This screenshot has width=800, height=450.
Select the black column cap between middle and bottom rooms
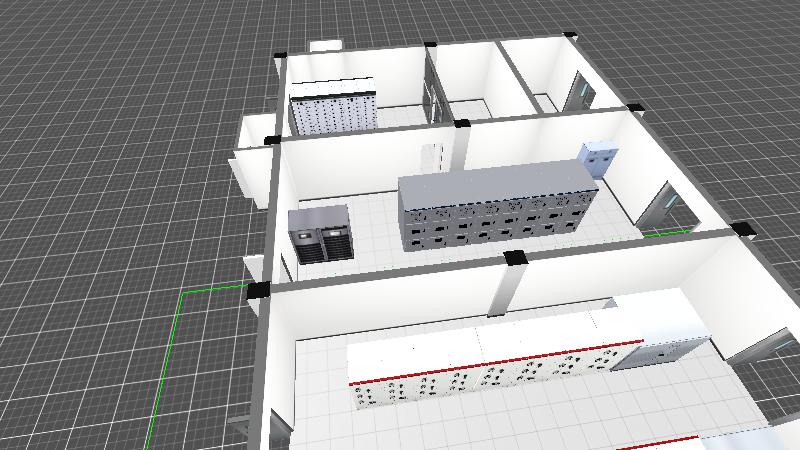(515, 259)
